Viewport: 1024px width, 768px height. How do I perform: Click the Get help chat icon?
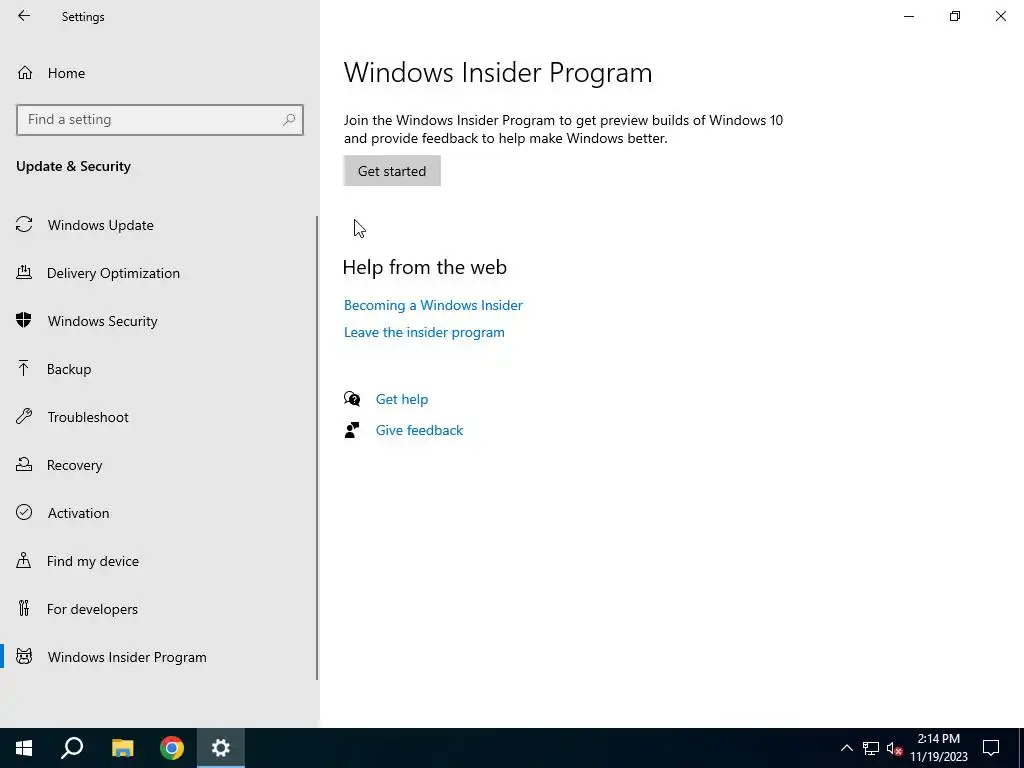coord(352,398)
